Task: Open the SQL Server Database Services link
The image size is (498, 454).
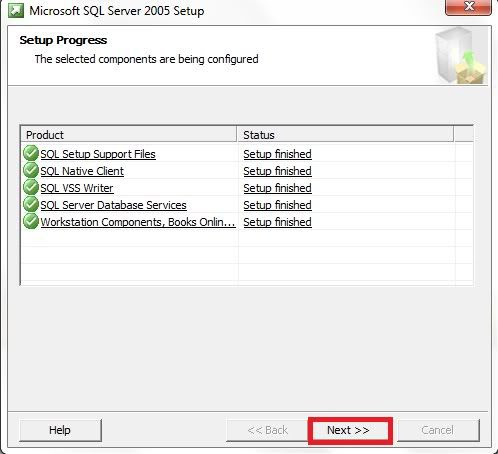Action: 113,205
